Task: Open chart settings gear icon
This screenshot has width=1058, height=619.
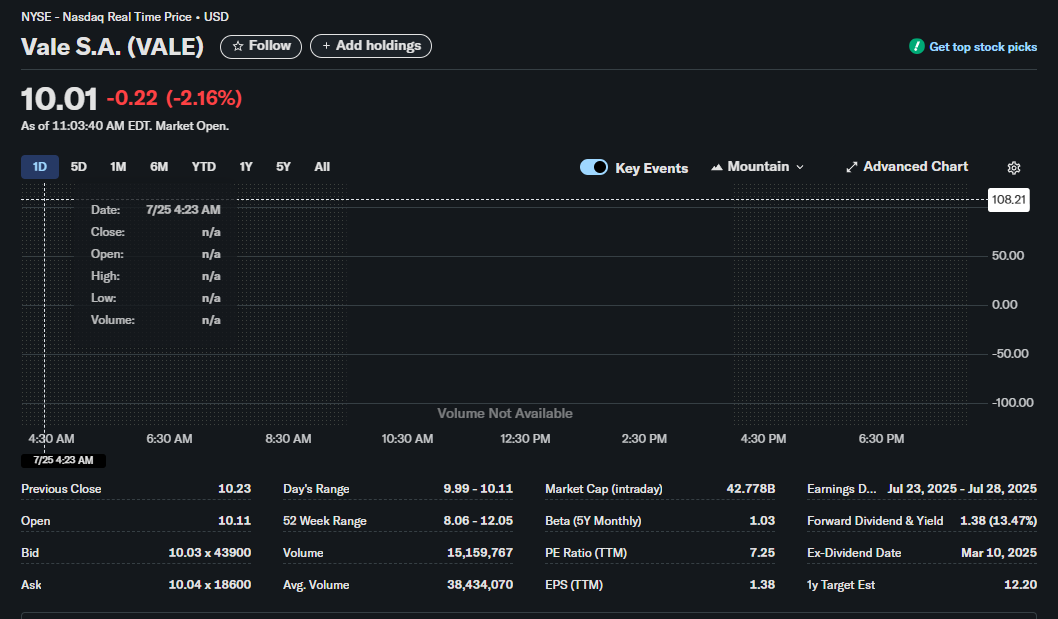Action: point(1013,167)
